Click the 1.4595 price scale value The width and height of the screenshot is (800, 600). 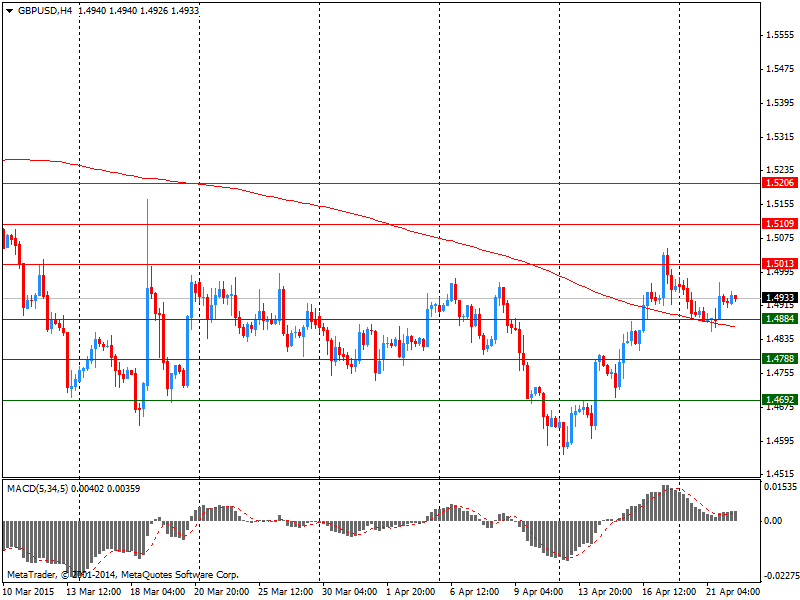click(781, 441)
